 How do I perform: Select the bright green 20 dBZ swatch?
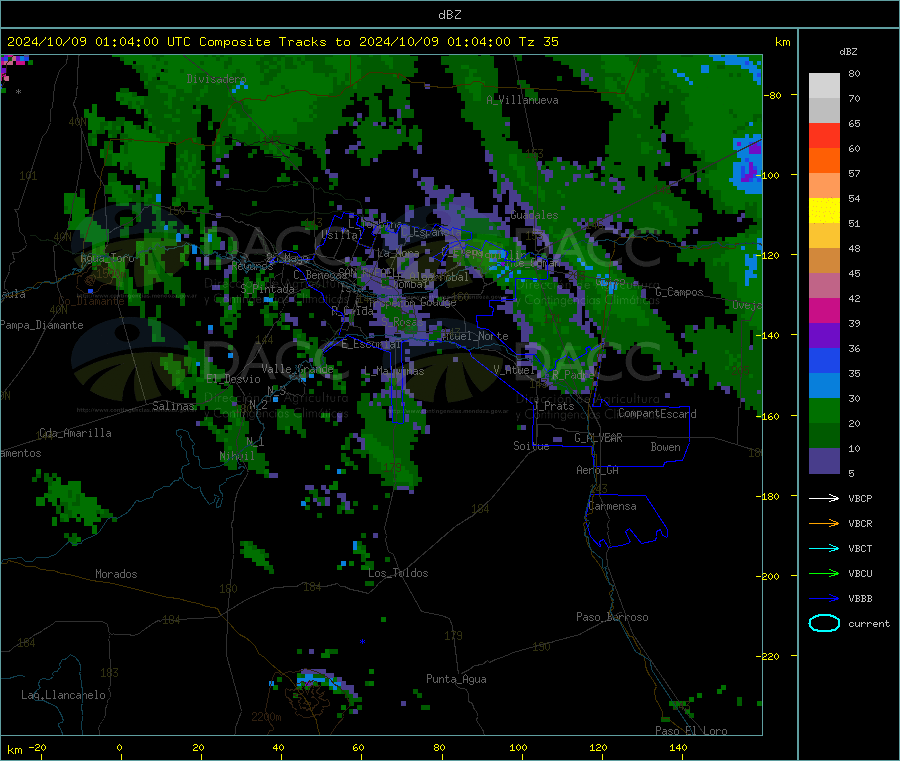(x=824, y=410)
